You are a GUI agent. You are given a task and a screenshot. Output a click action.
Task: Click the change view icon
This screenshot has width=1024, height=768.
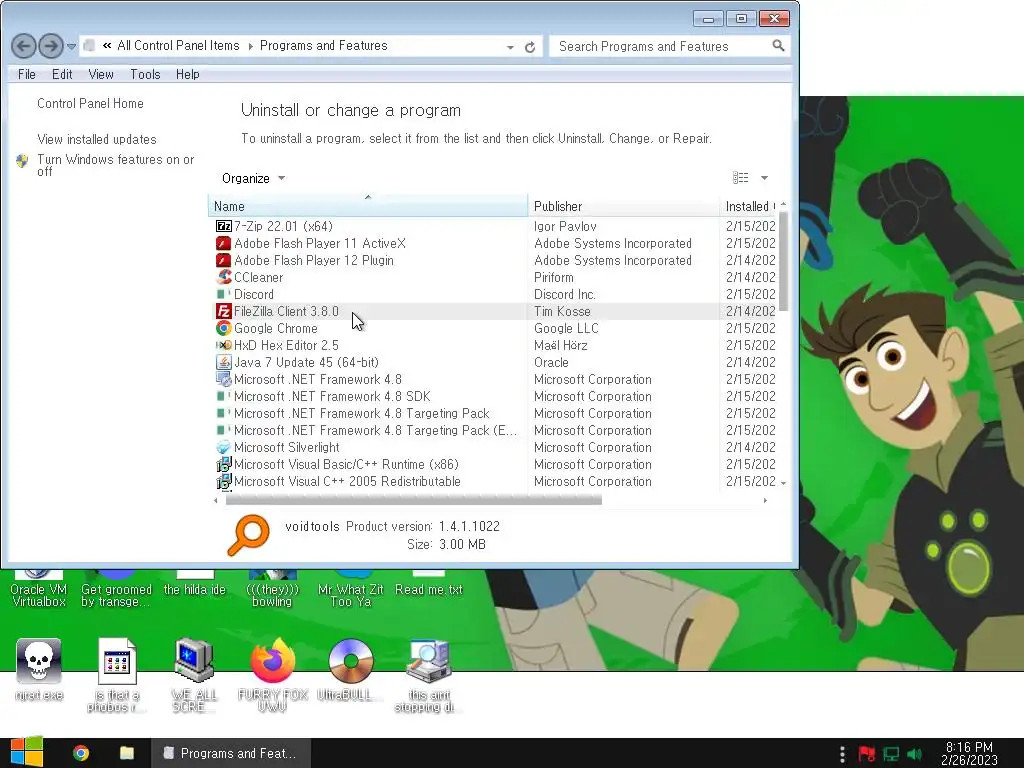click(x=741, y=178)
